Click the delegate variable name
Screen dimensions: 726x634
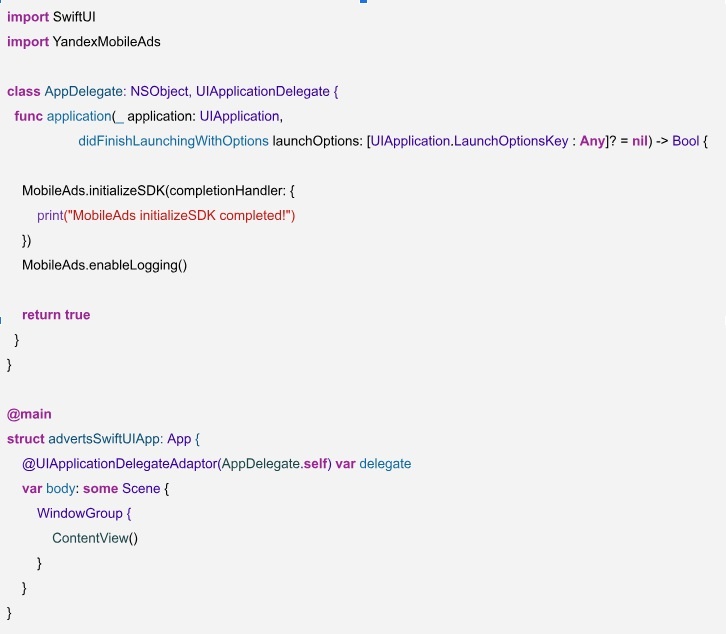385,464
